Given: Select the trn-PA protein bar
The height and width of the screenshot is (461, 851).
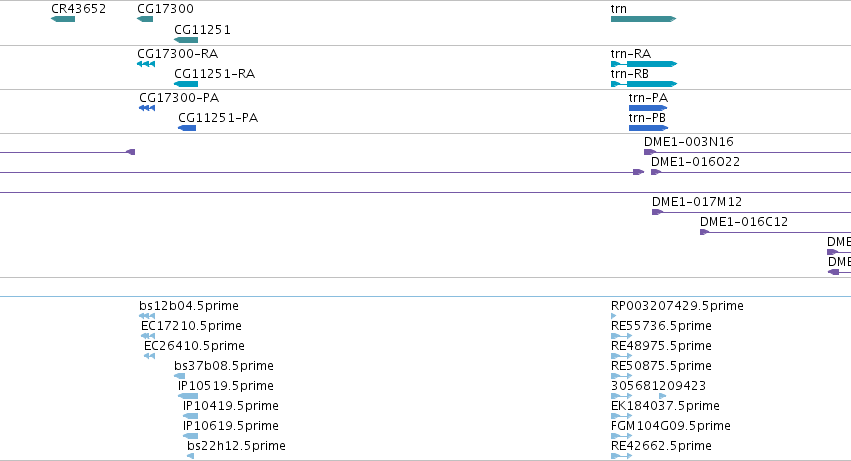Looking at the screenshot, I should click(x=648, y=108).
